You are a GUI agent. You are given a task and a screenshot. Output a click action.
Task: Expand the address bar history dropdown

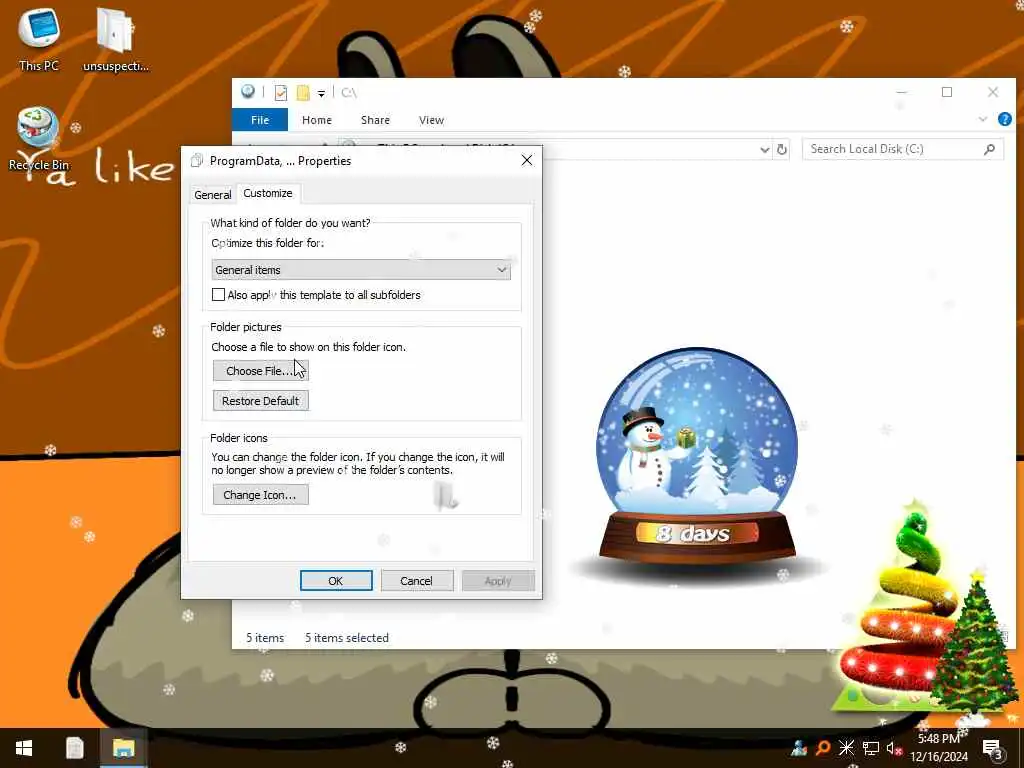765,150
